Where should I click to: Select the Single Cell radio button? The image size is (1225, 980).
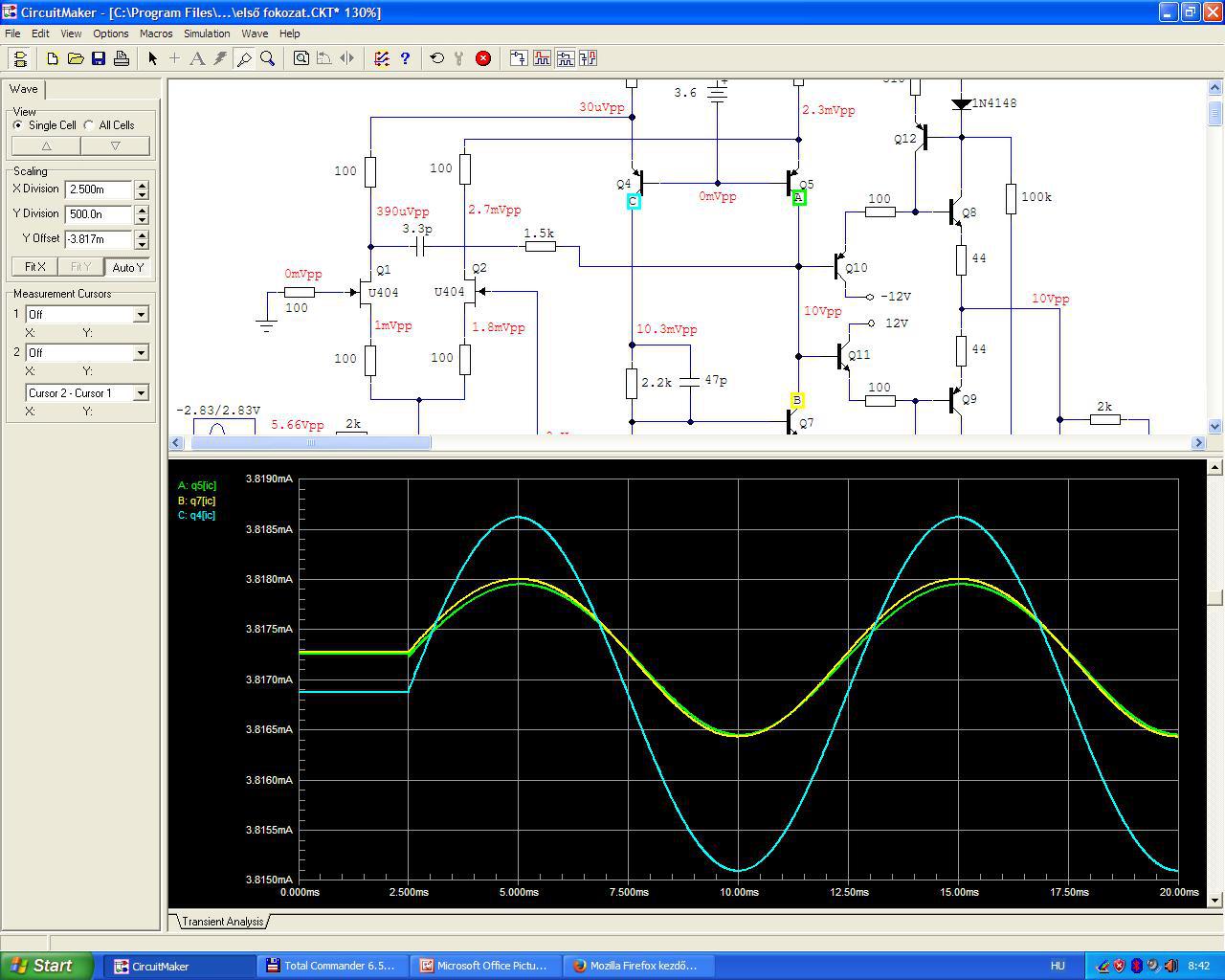[x=18, y=125]
